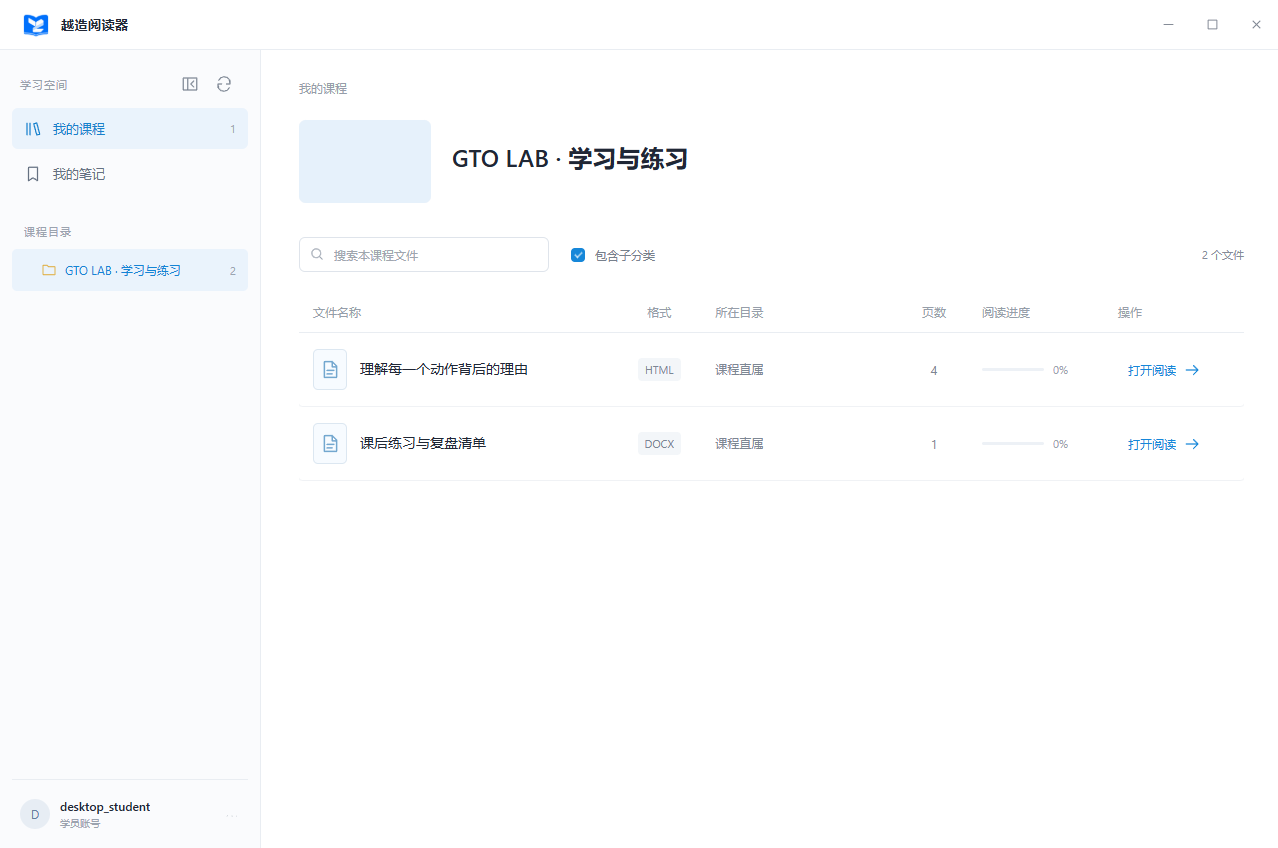Click file name 课后练习与复盘清单
This screenshot has height=848, width=1278.
pos(423,443)
